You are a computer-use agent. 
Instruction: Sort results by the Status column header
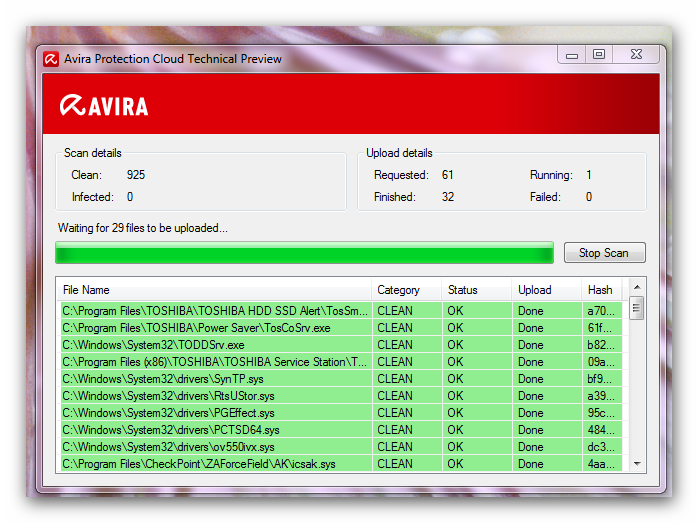(x=475, y=290)
